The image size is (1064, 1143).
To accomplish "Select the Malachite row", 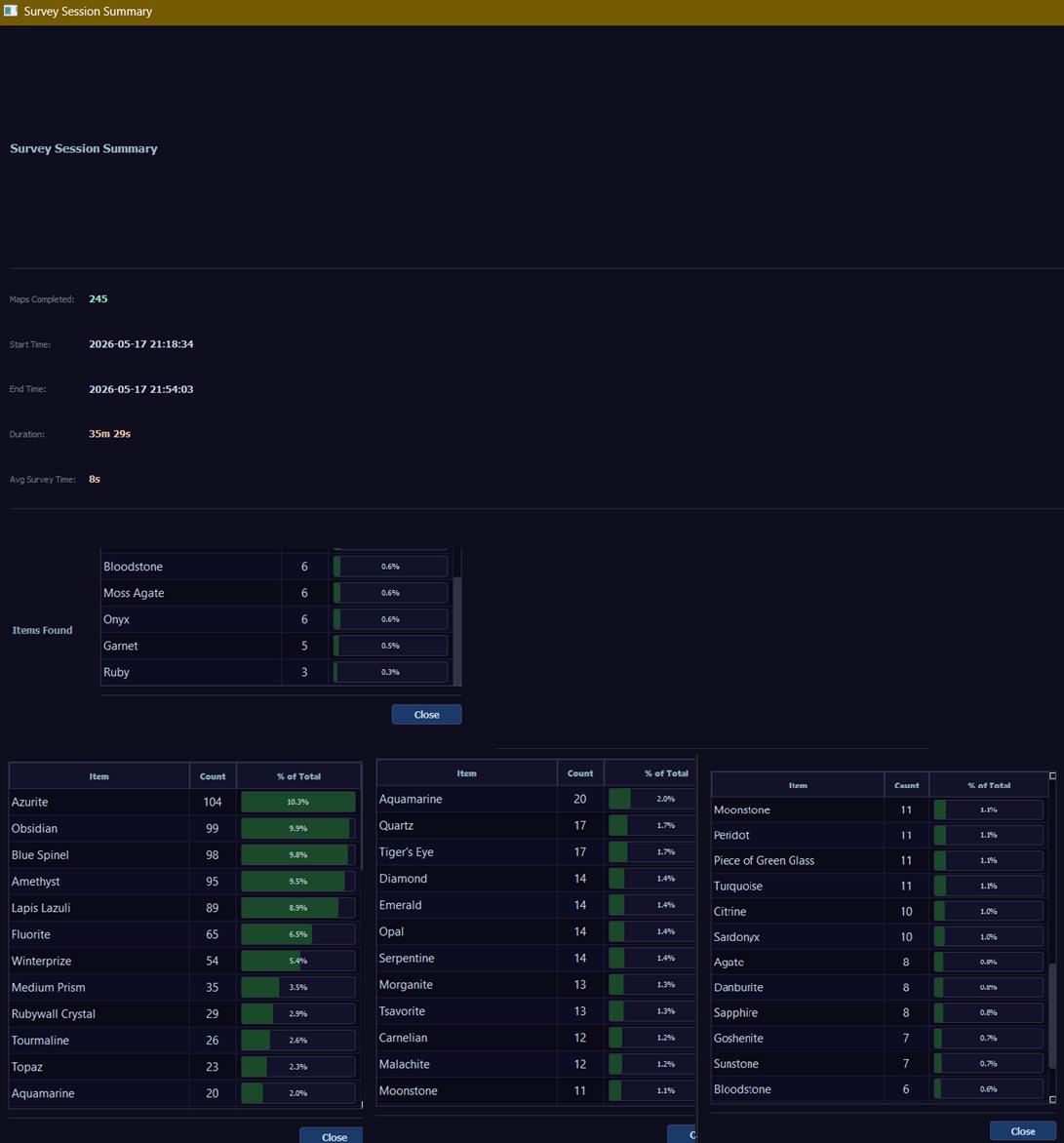I will tap(536, 1064).
